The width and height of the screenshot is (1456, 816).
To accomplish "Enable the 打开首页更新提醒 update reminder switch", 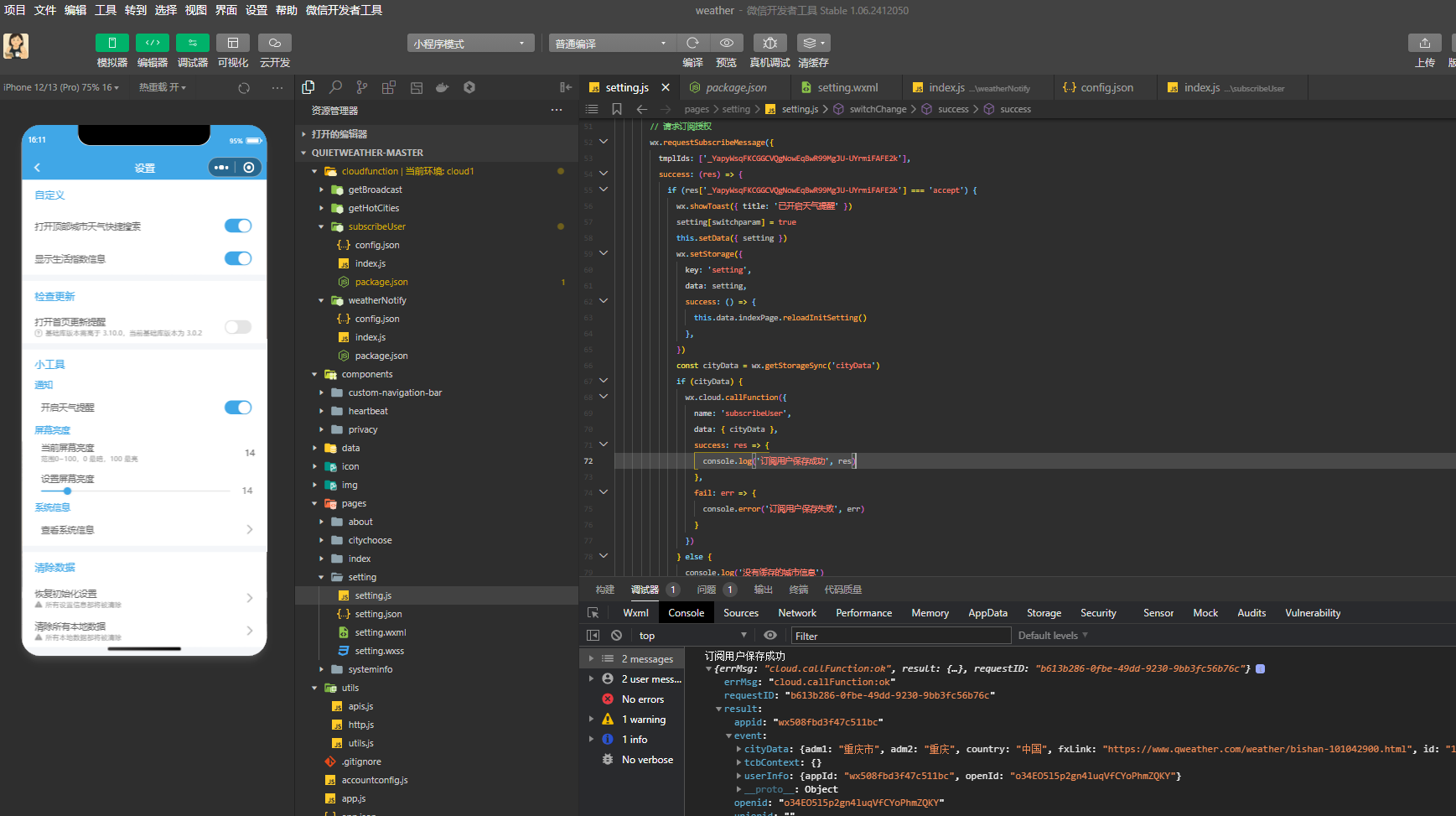I will (x=238, y=327).
